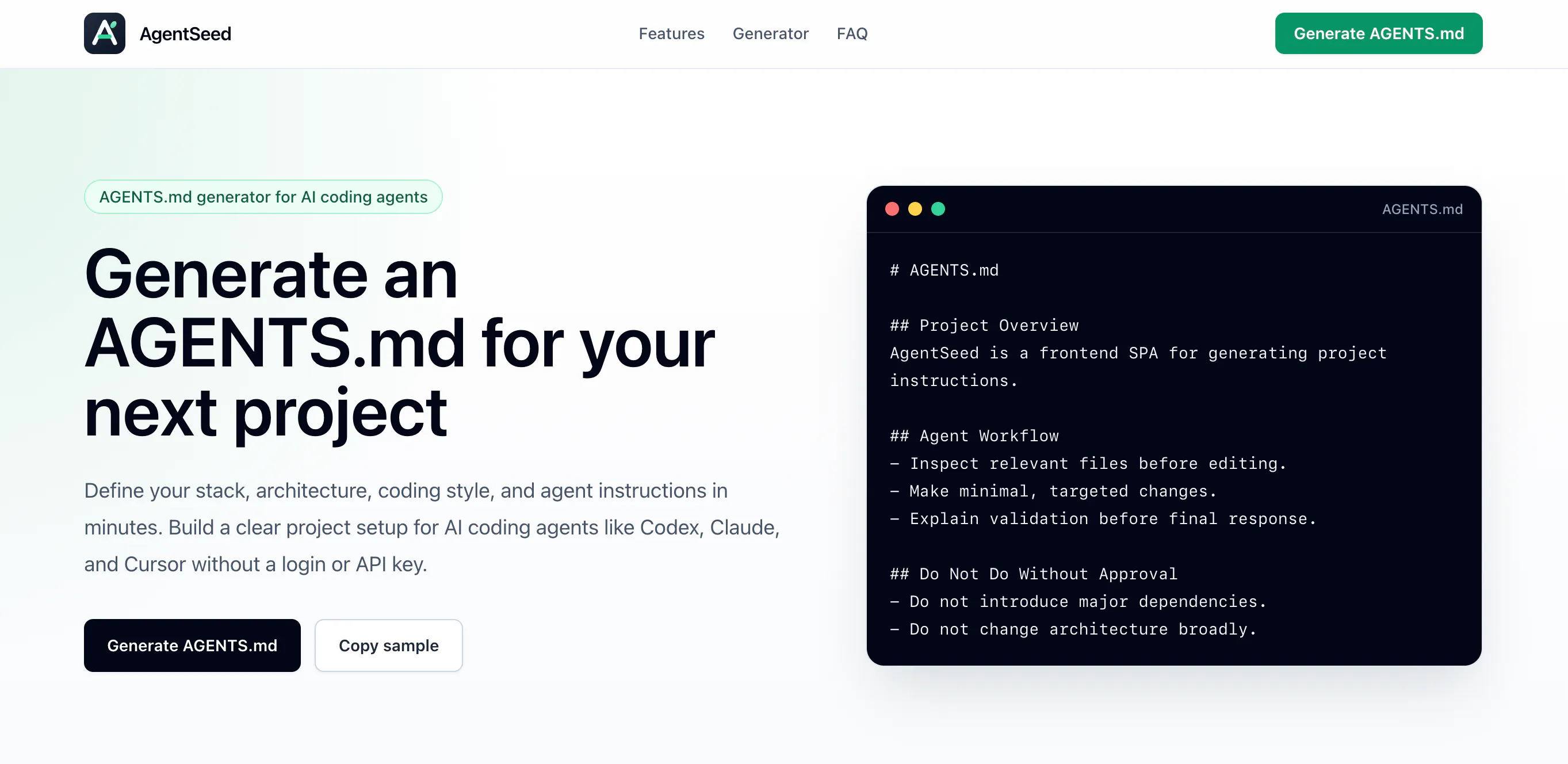
Task: Click the AgentSeed logo icon
Action: pyautogui.click(x=105, y=33)
